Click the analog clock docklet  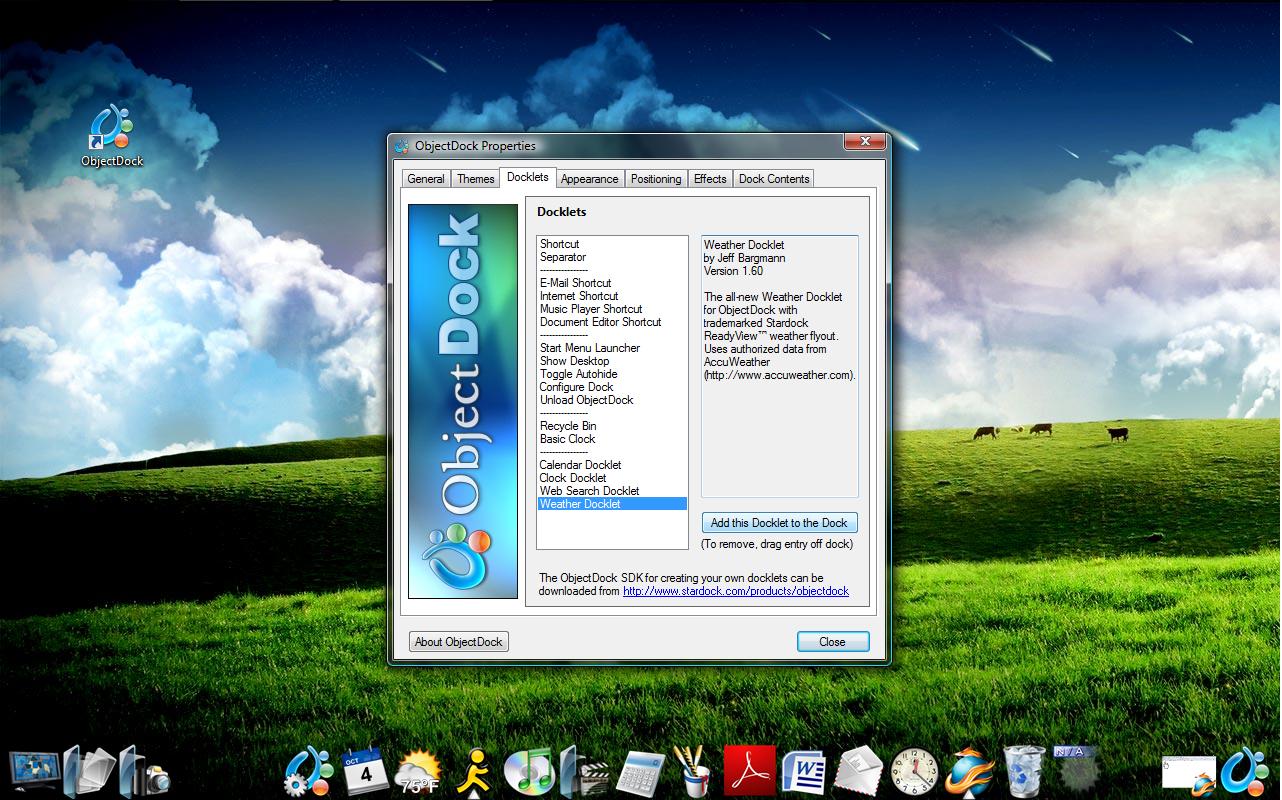[915, 772]
